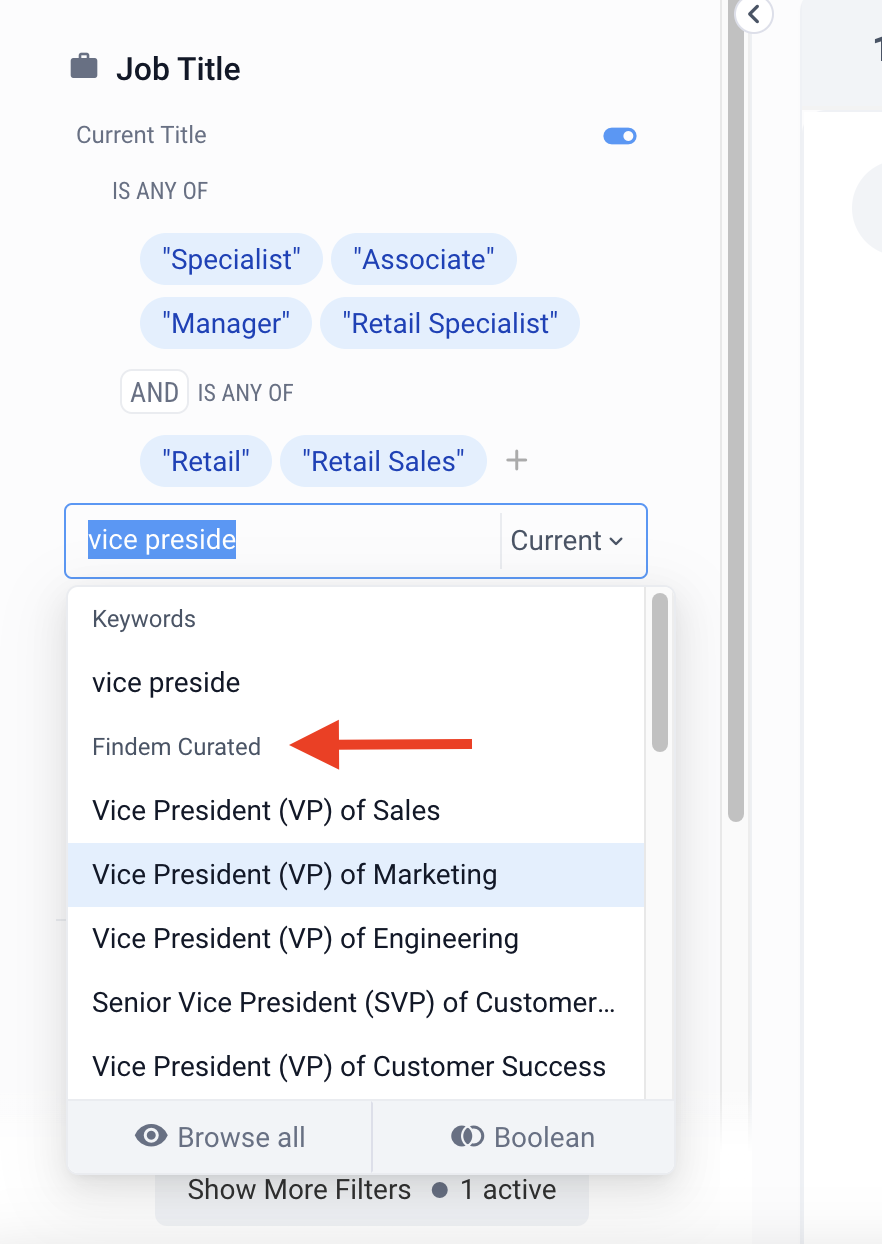The image size is (882, 1244).
Task: Click the briefcase Job Title icon
Action: pos(84,67)
